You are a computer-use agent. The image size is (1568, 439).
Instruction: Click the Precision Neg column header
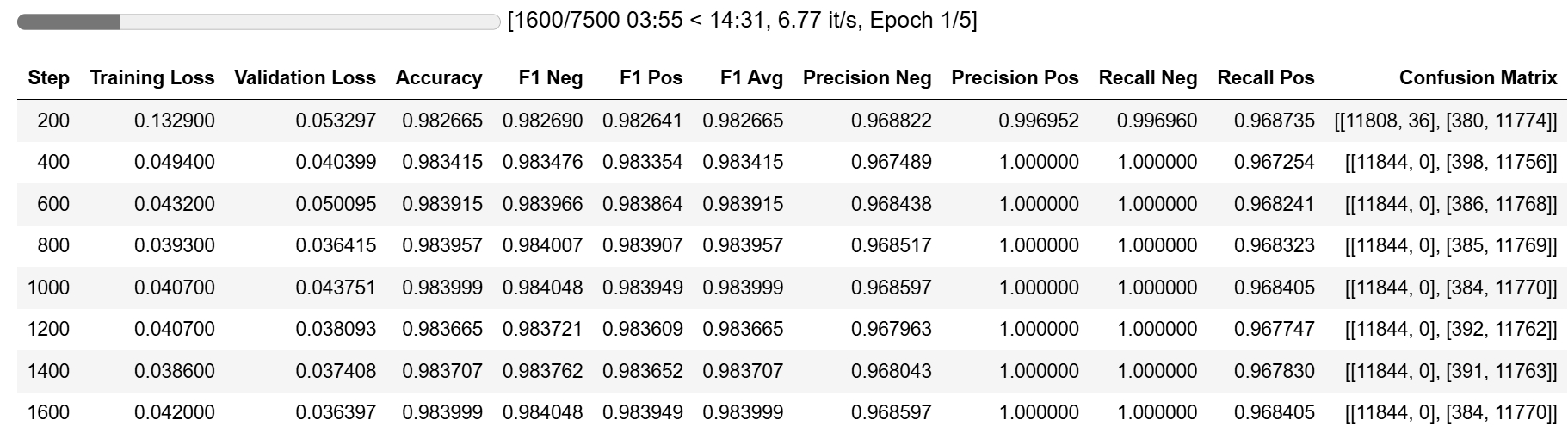point(867,78)
